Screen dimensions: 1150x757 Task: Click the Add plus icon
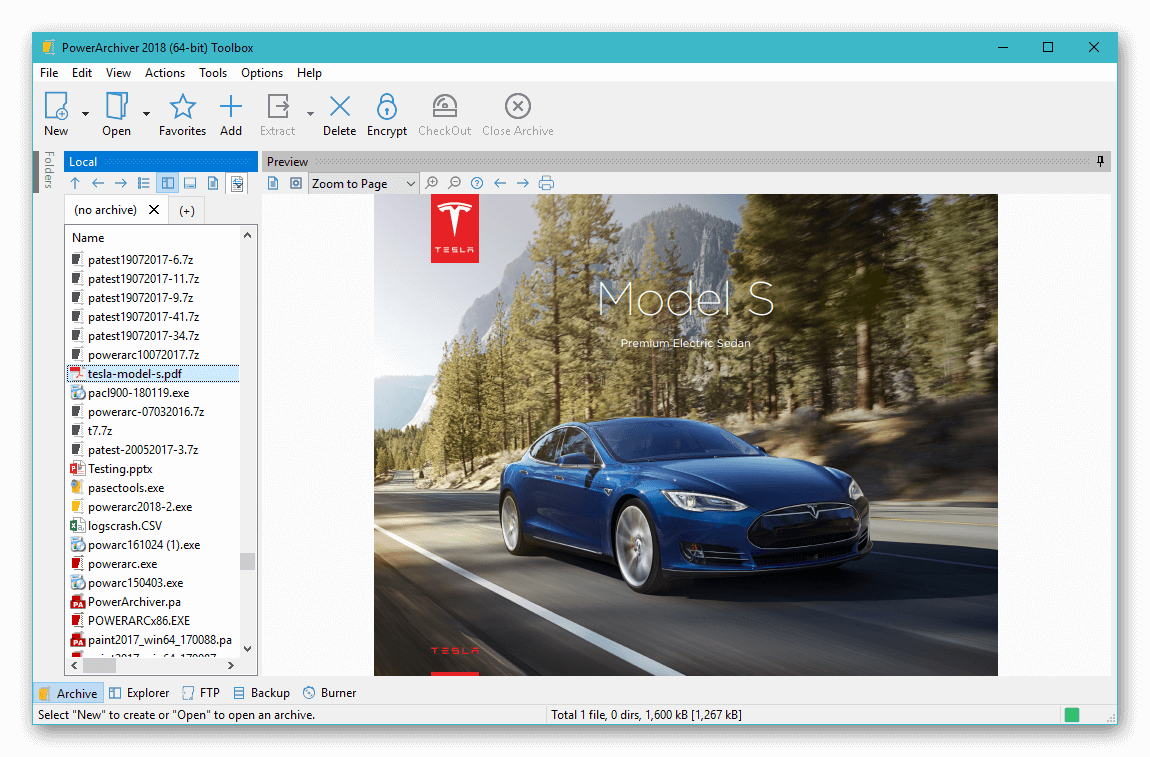(x=231, y=107)
